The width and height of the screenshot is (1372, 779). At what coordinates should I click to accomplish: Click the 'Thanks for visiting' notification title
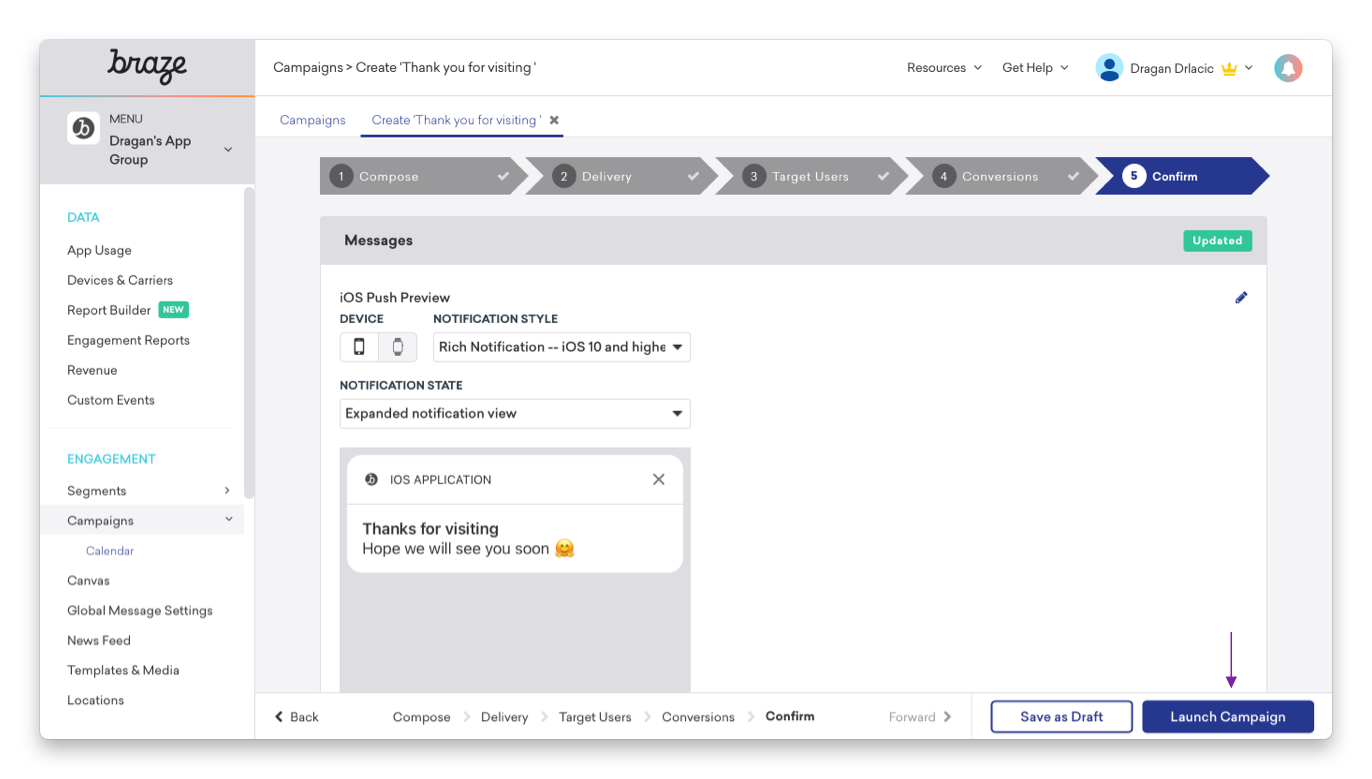430,529
